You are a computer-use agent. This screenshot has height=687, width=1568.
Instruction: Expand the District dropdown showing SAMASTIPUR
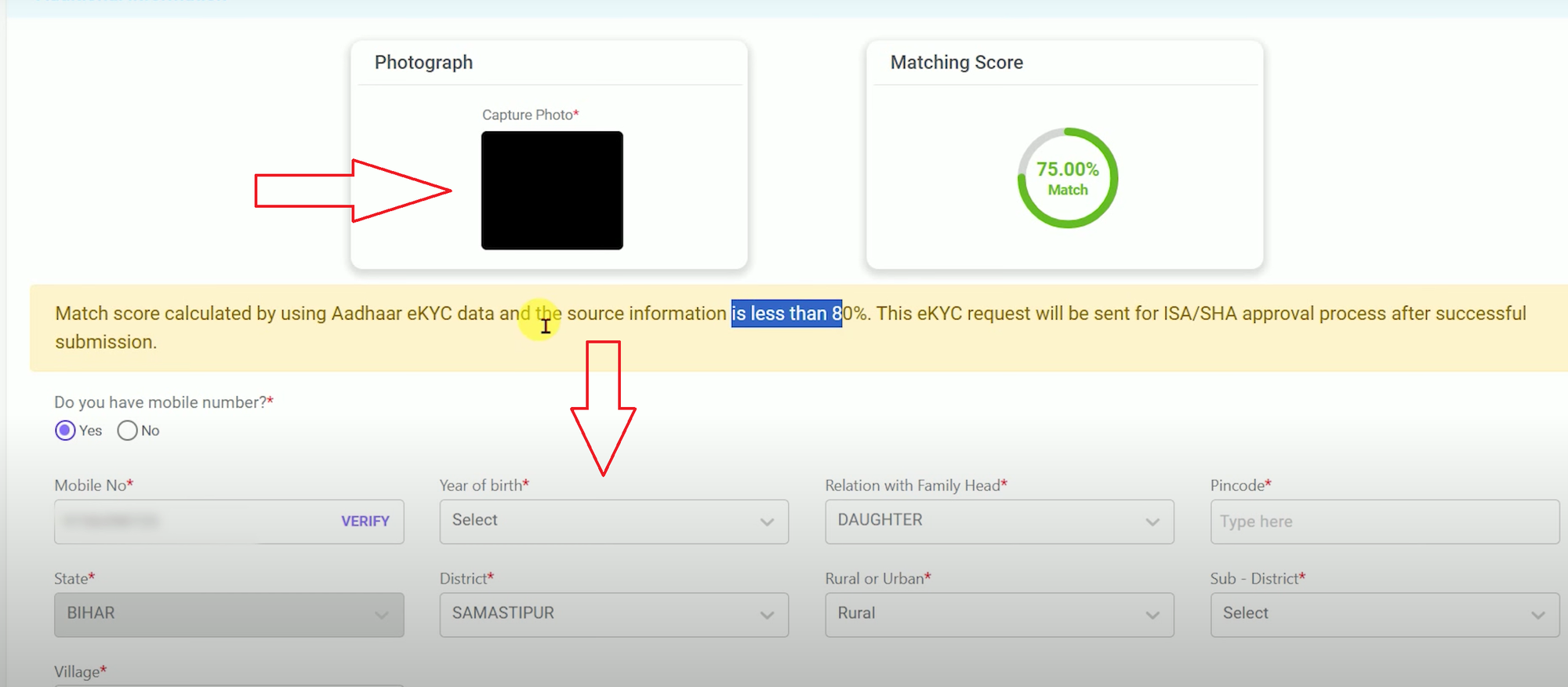point(613,615)
